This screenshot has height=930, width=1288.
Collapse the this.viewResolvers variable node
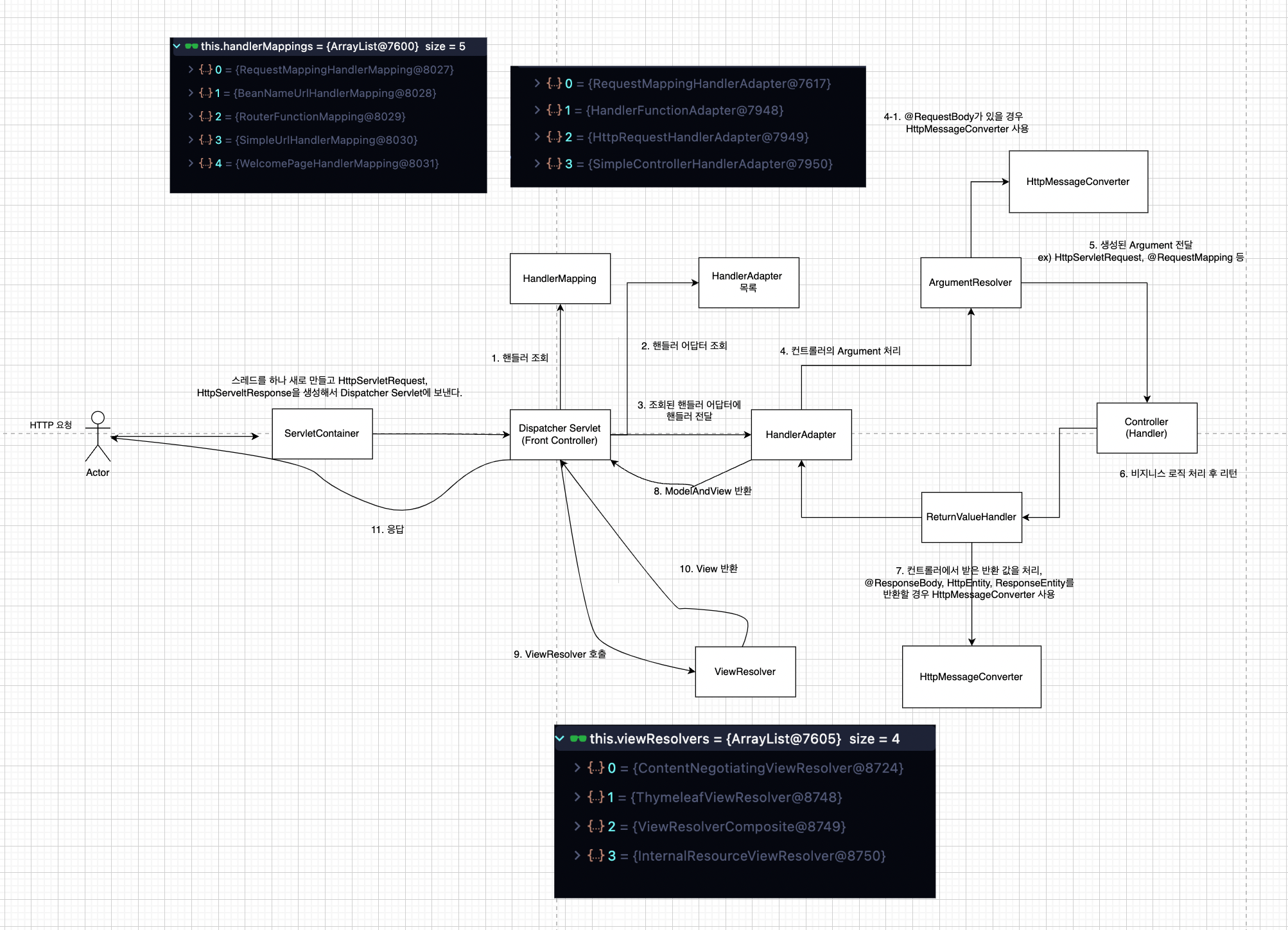560,739
